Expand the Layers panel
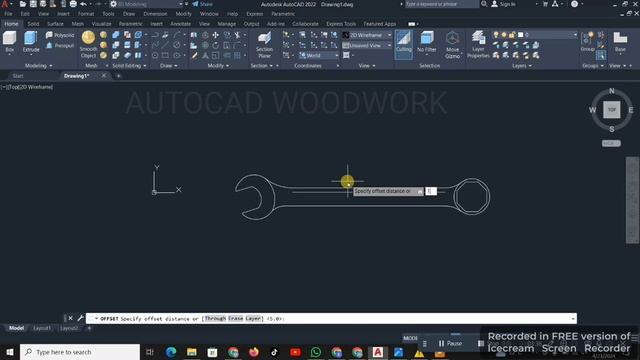This screenshot has height=360, width=640. click(x=522, y=66)
